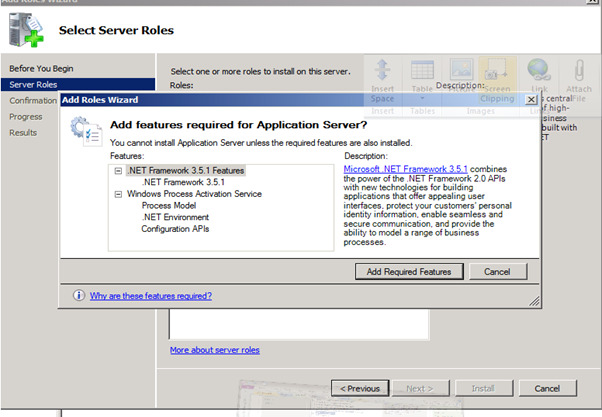The image size is (602, 417).
Task: Open 'Why are these features required?' link
Action: pos(151,296)
